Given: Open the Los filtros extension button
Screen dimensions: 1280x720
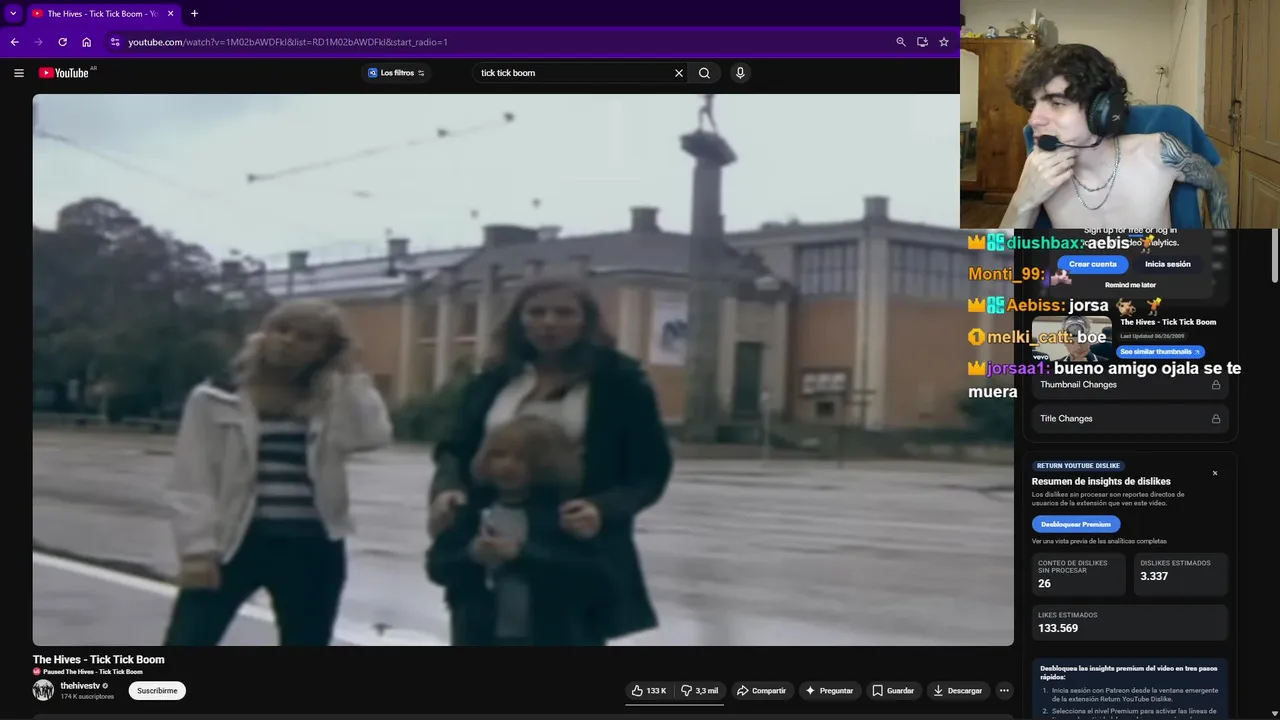Looking at the screenshot, I should tap(396, 73).
